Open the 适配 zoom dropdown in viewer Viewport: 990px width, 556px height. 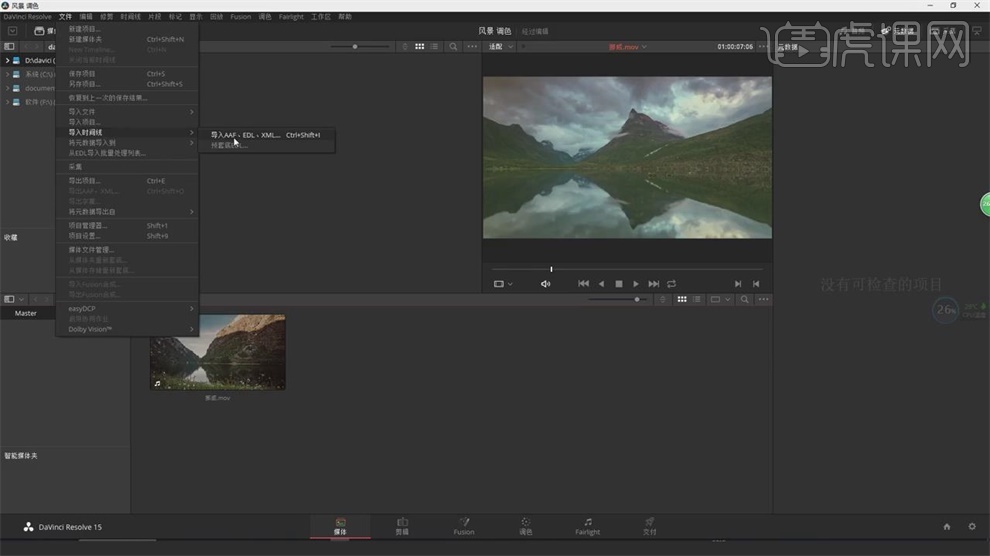[x=499, y=47]
